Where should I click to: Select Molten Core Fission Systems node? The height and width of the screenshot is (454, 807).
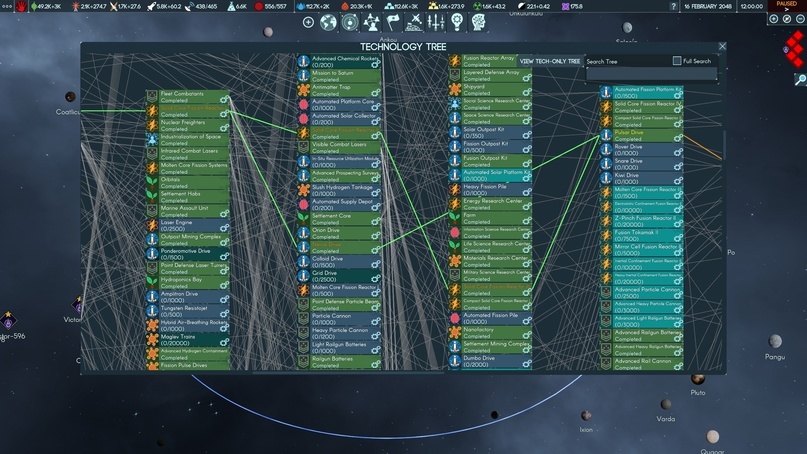pos(188,168)
